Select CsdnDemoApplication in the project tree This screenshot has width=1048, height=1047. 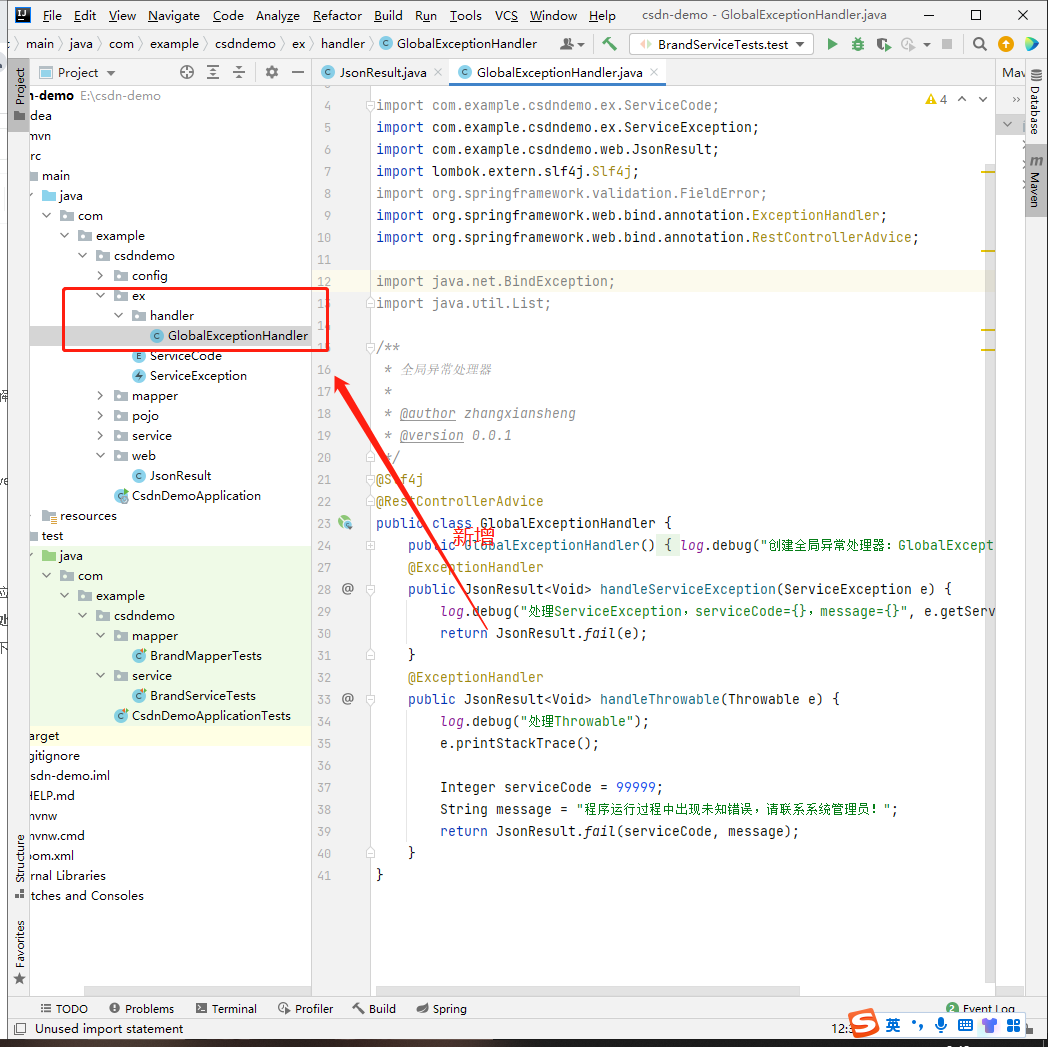tap(196, 495)
